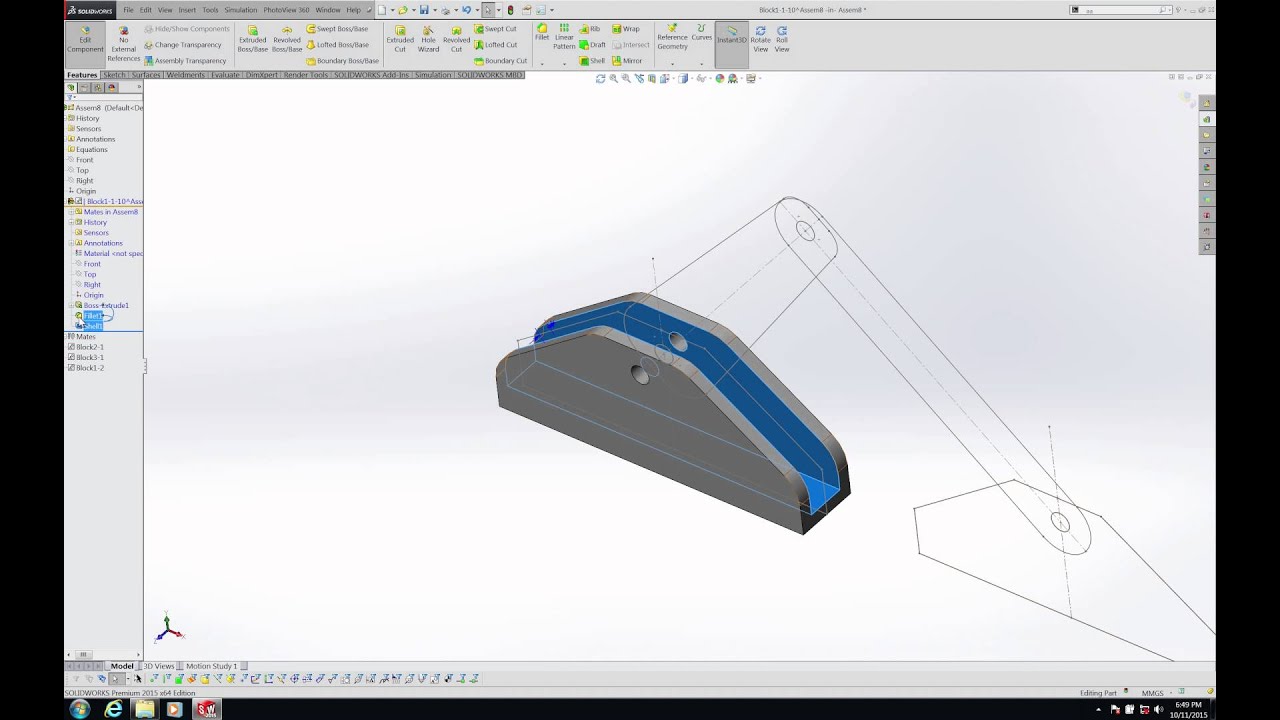Select Lofted Boss/Base
The height and width of the screenshot is (720, 1280).
(337, 45)
